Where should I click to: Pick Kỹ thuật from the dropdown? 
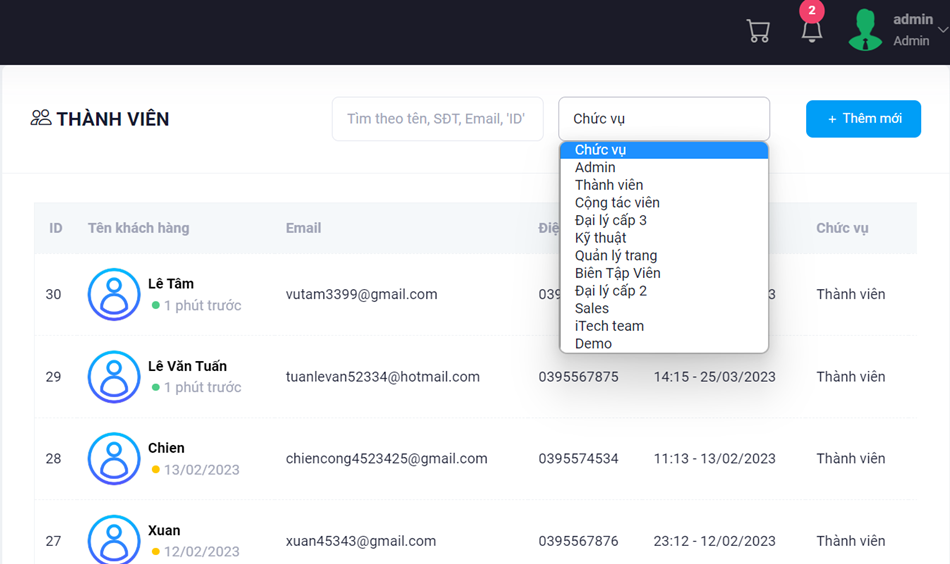(600, 238)
